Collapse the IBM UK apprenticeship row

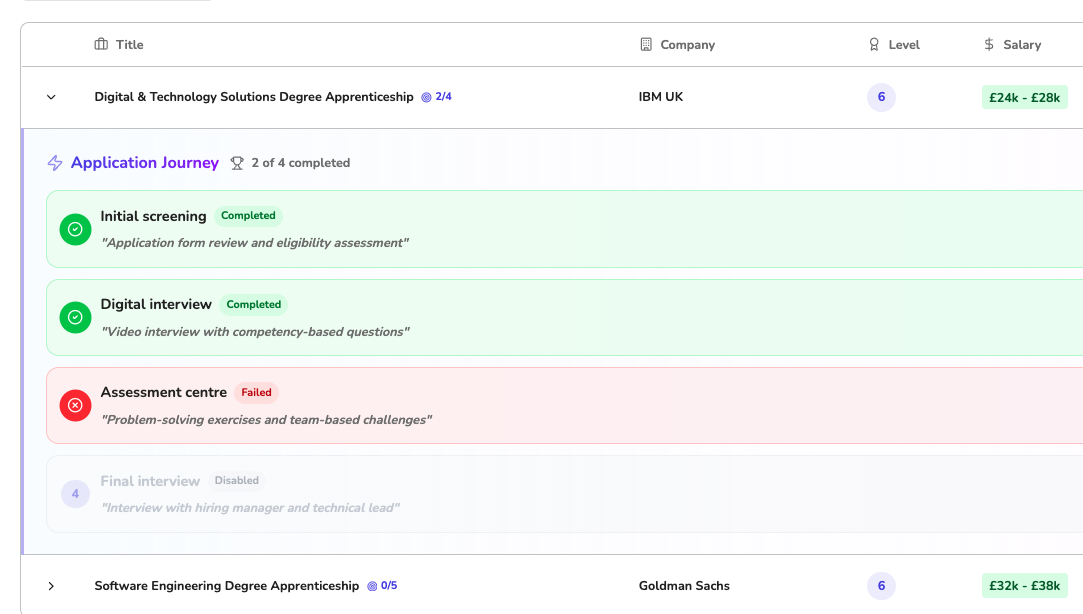click(51, 97)
